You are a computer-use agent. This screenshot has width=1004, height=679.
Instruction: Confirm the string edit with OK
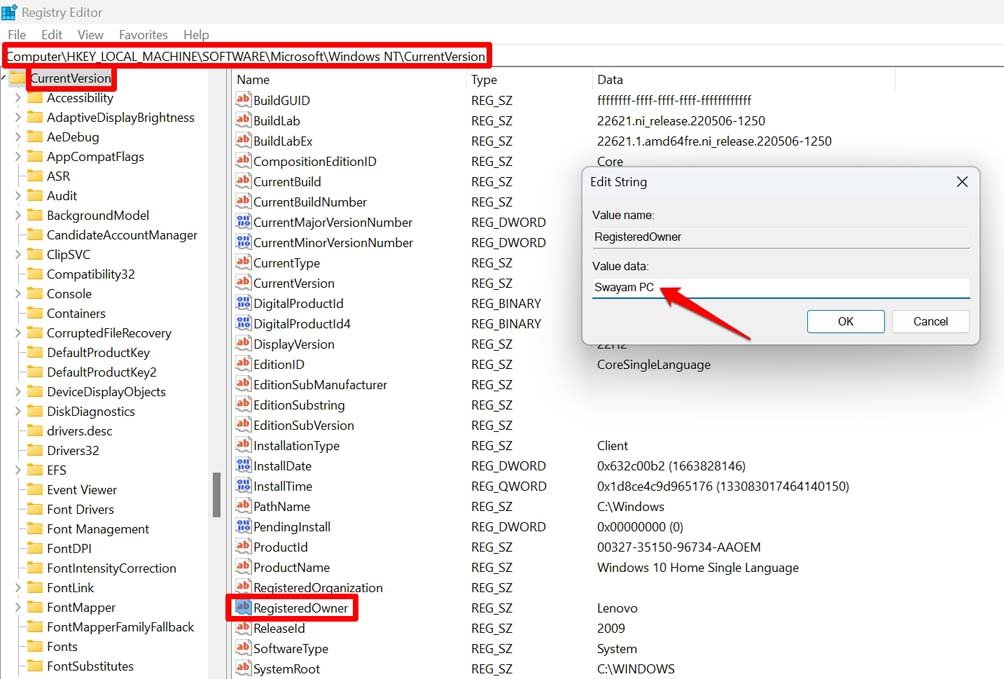pos(845,321)
